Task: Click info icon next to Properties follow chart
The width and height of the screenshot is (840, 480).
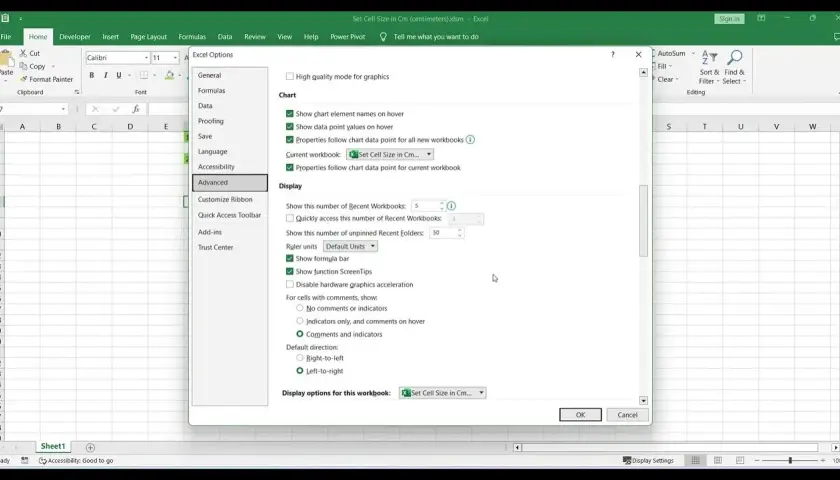Action: (x=470, y=140)
